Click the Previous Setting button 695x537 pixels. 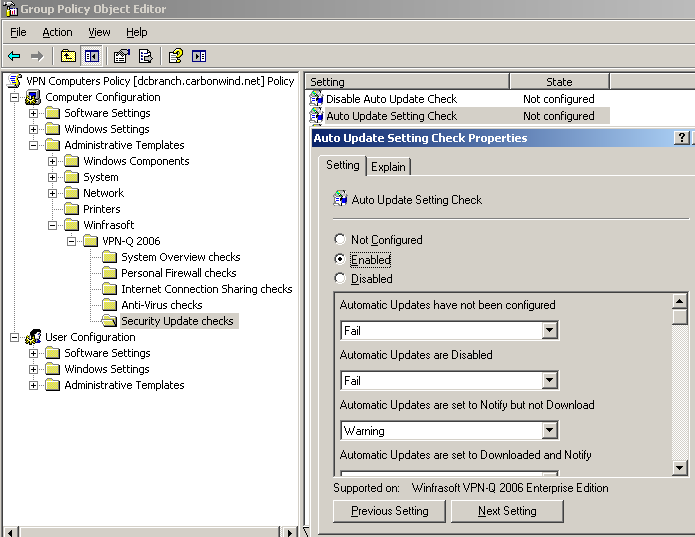pos(389,511)
